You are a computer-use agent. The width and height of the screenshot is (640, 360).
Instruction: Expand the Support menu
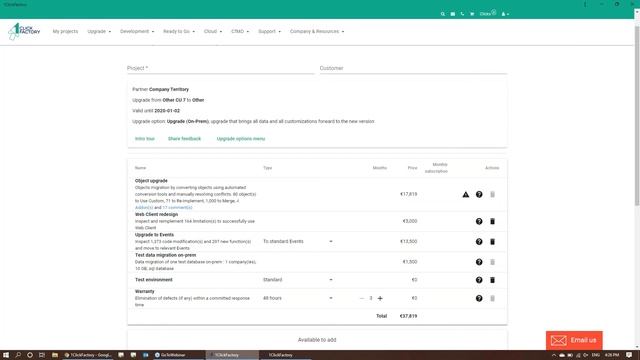click(x=269, y=31)
